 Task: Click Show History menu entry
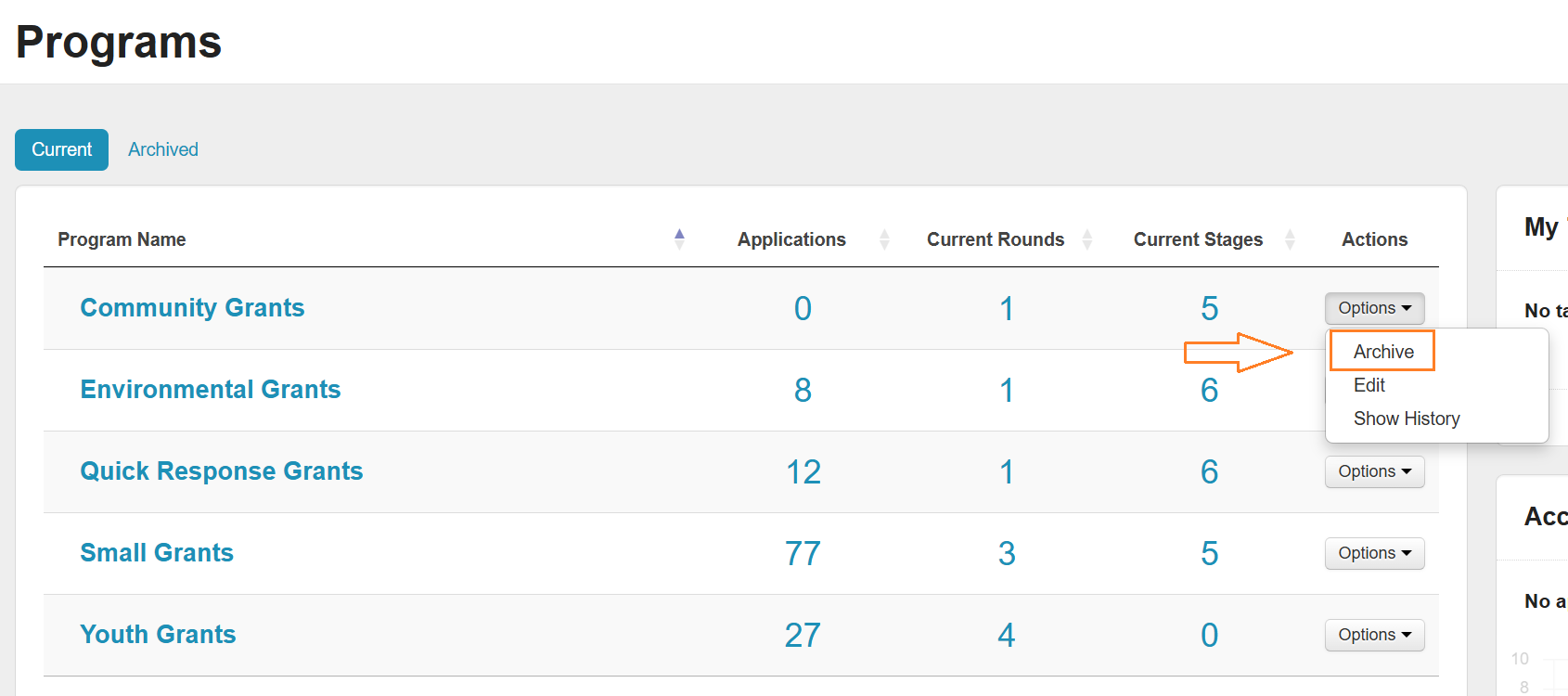[x=1406, y=419]
